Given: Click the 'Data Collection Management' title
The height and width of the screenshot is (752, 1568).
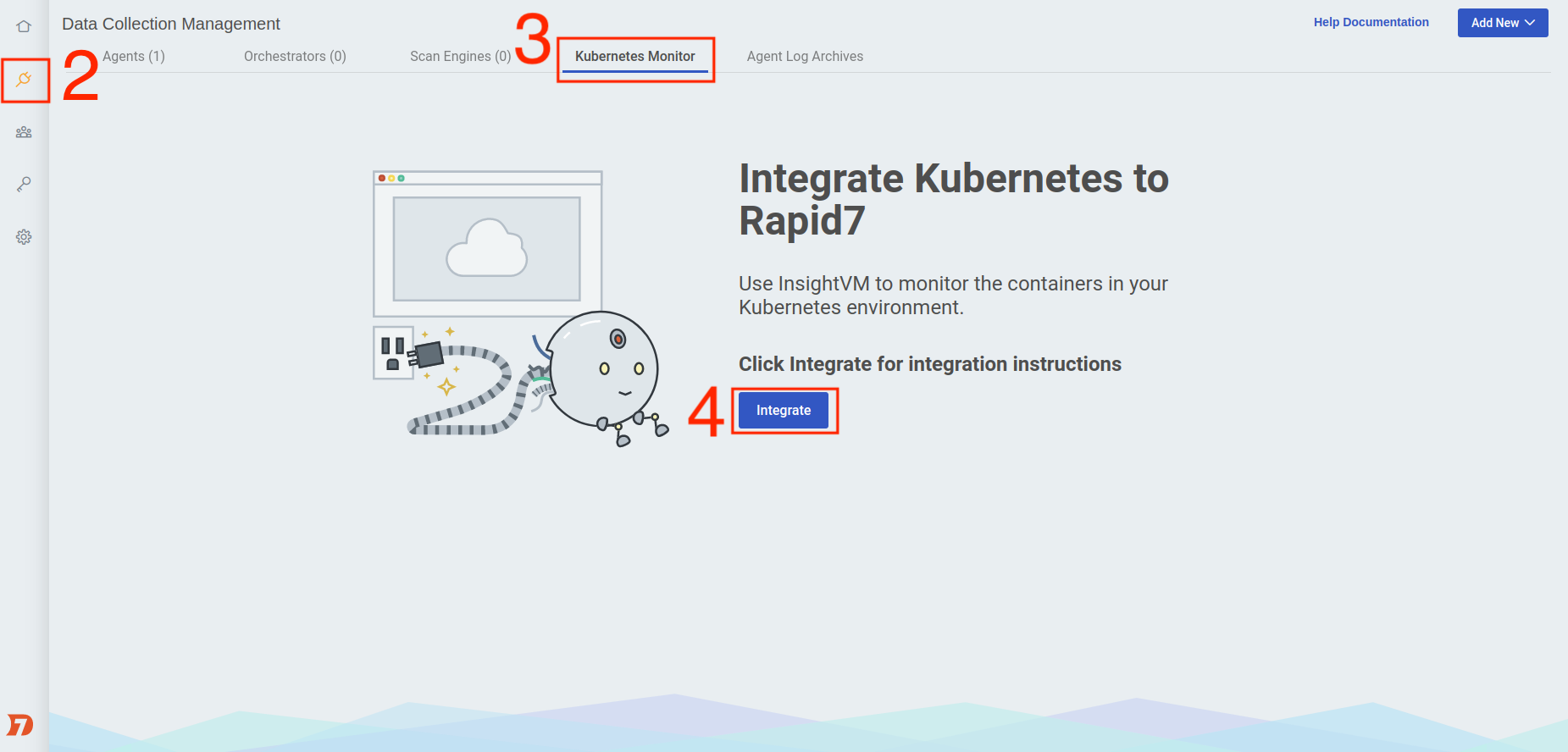Looking at the screenshot, I should coord(171,24).
